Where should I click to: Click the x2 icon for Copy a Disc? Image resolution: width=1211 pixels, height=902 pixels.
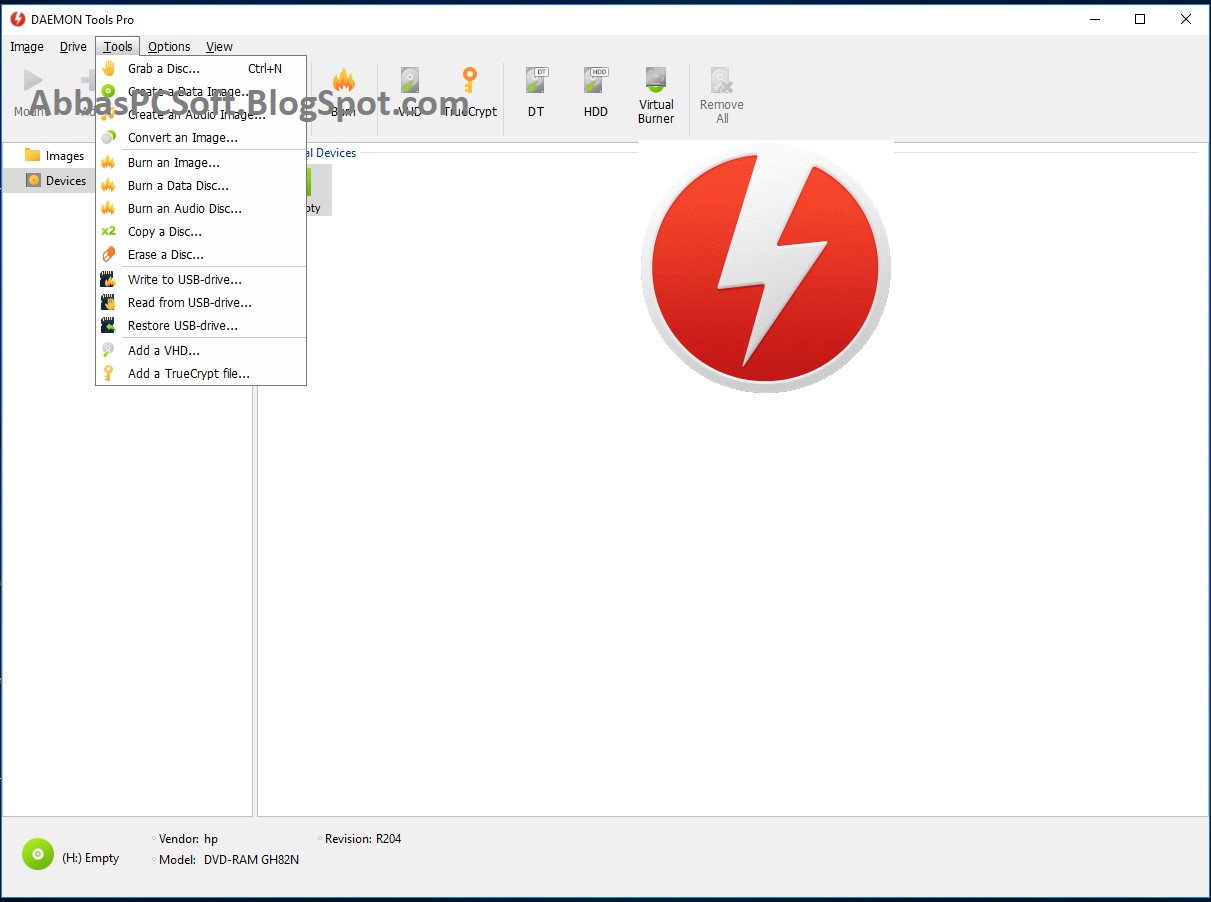(109, 231)
